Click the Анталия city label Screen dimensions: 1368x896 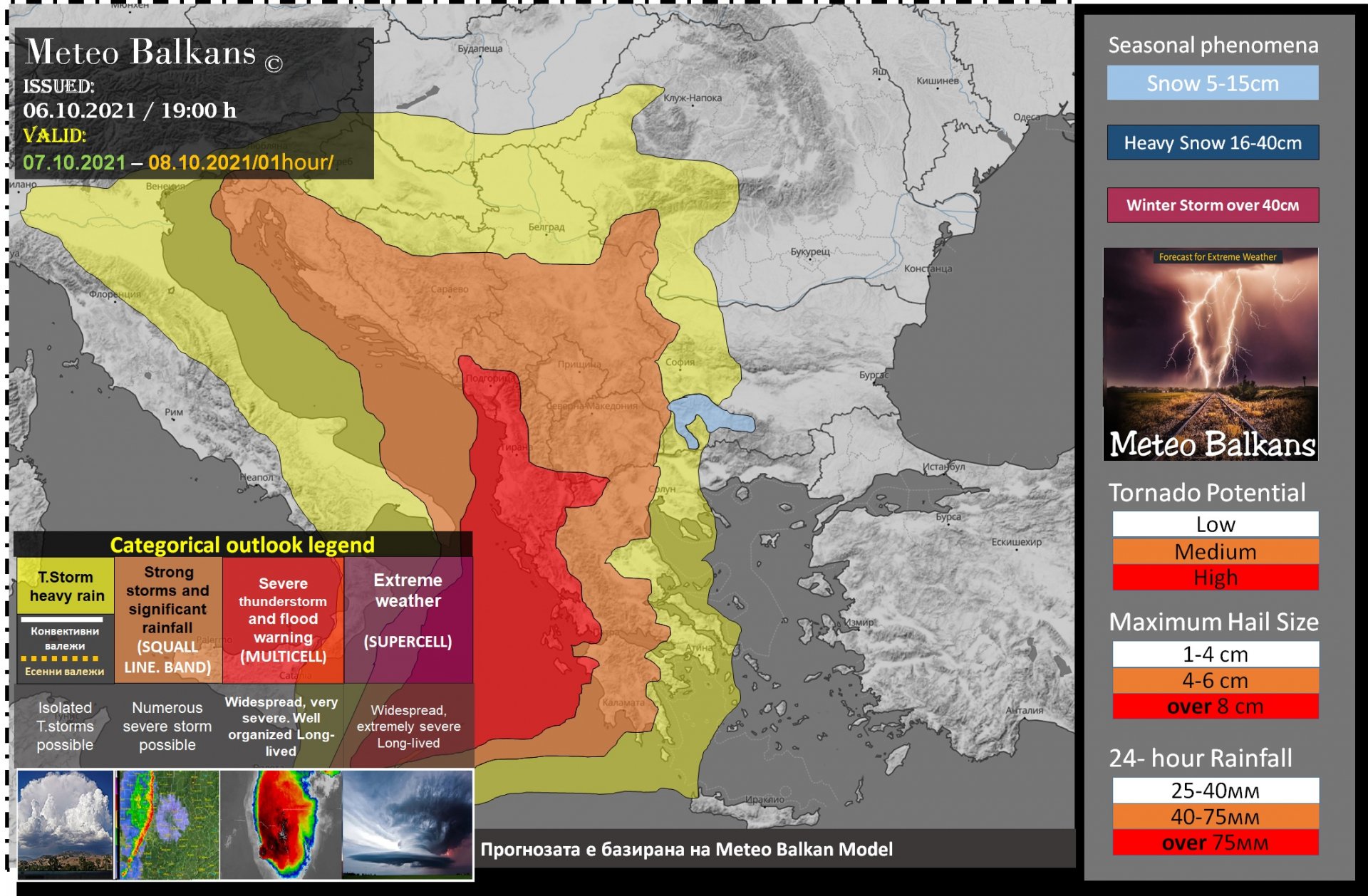(1025, 710)
